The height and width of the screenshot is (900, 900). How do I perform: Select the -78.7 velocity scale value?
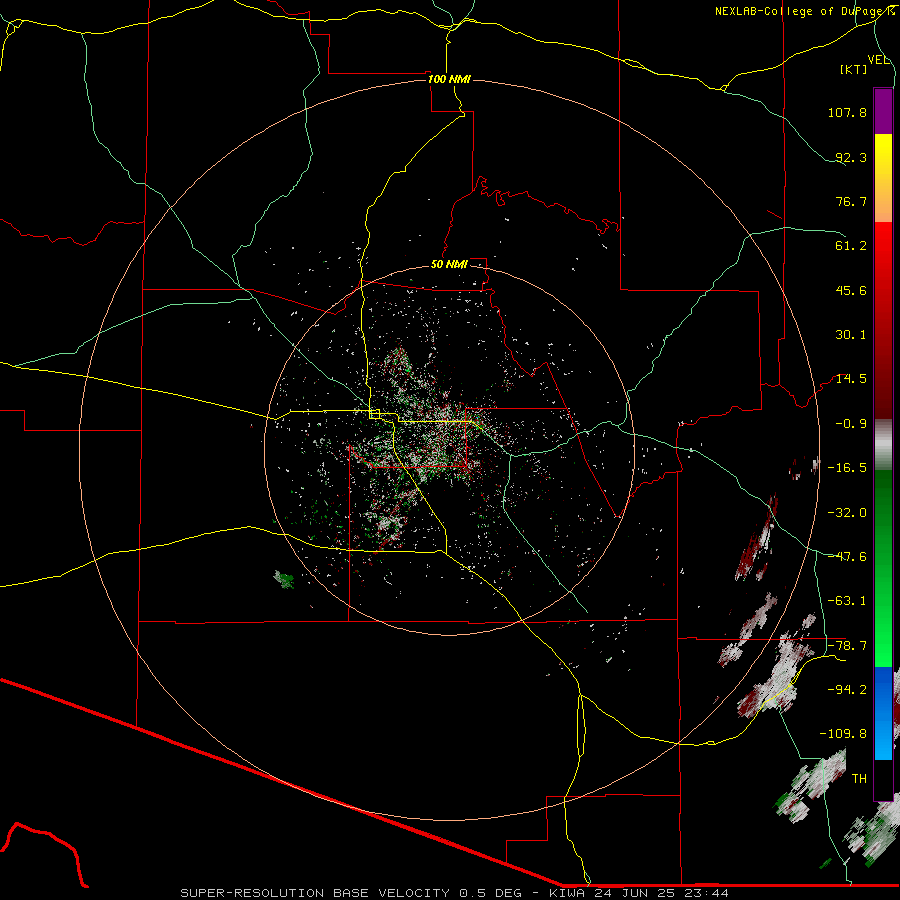point(847,646)
